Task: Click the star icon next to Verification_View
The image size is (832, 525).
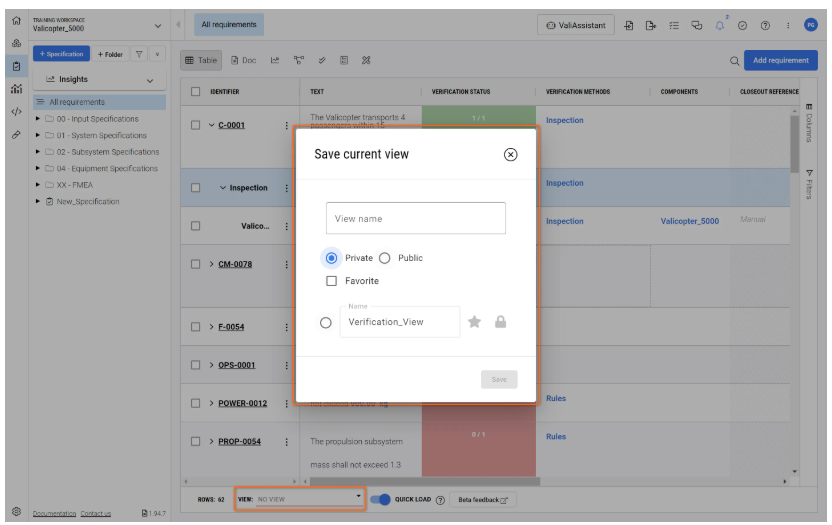Action: [474, 322]
